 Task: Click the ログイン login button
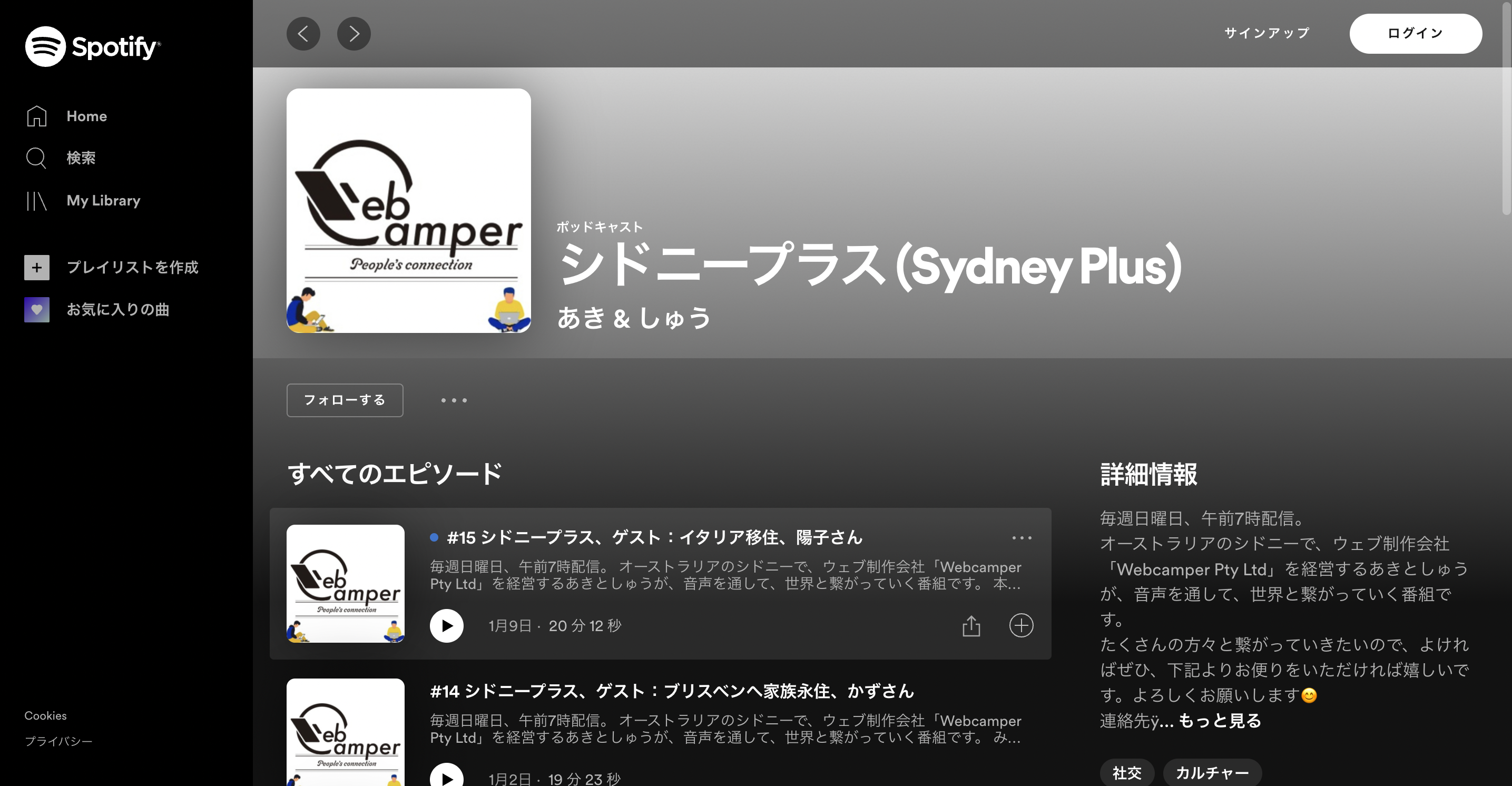[1416, 34]
